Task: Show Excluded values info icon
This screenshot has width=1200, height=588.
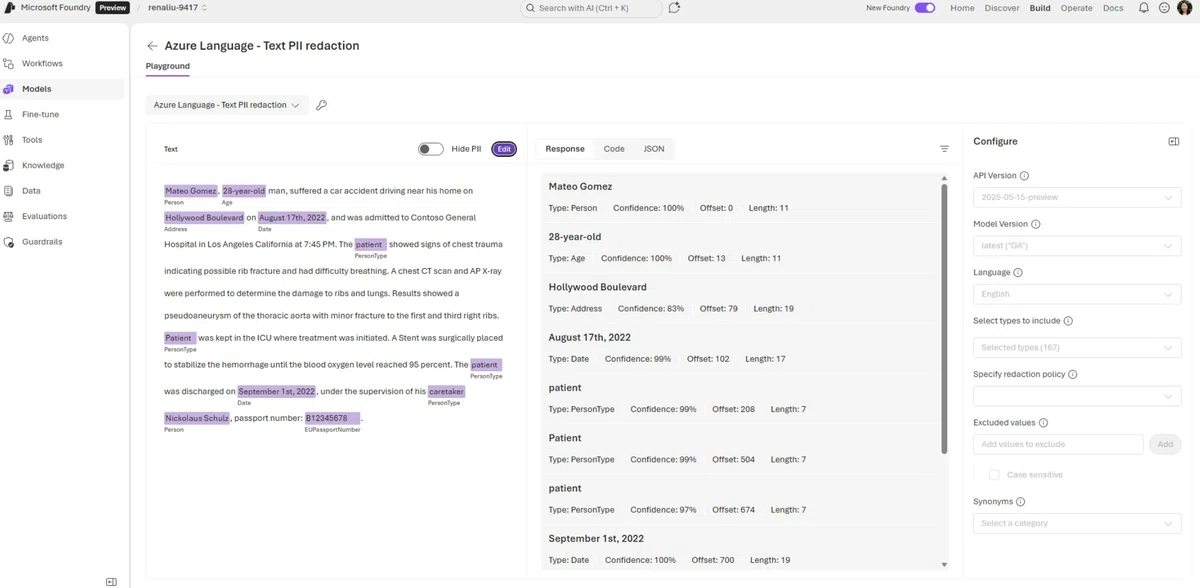Action: click(x=1043, y=423)
